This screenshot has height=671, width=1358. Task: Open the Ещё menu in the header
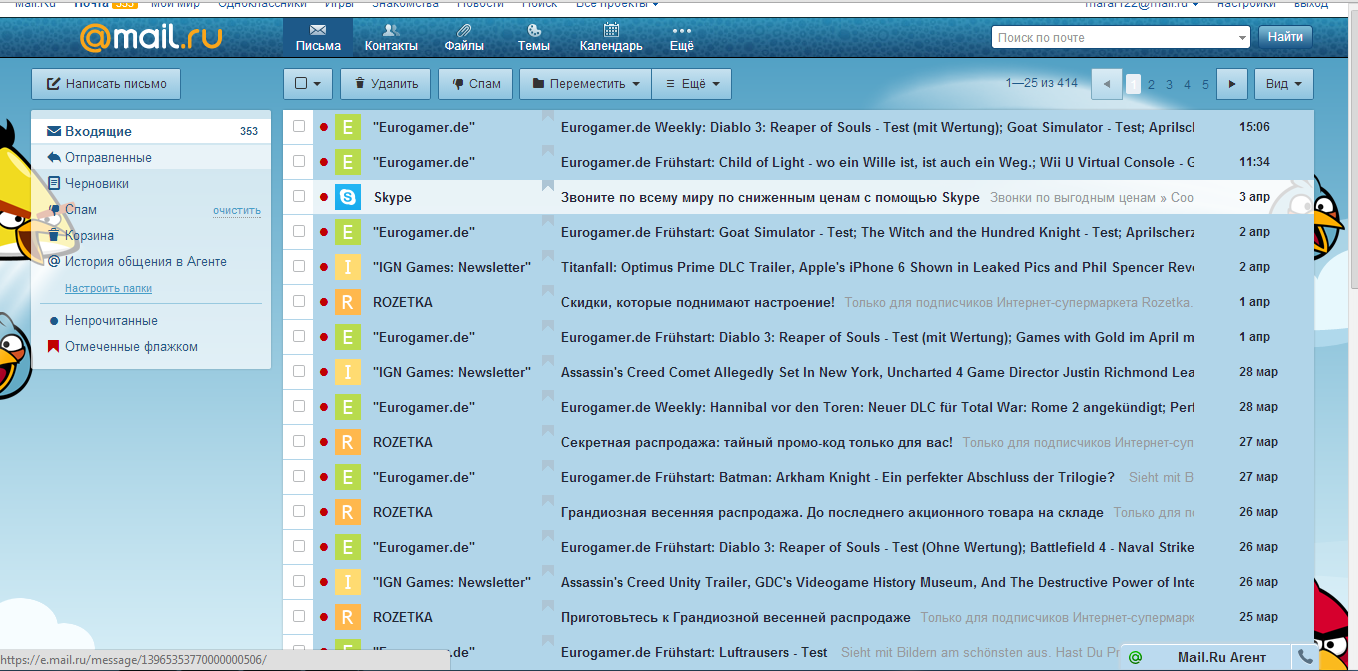pyautogui.click(x=682, y=38)
